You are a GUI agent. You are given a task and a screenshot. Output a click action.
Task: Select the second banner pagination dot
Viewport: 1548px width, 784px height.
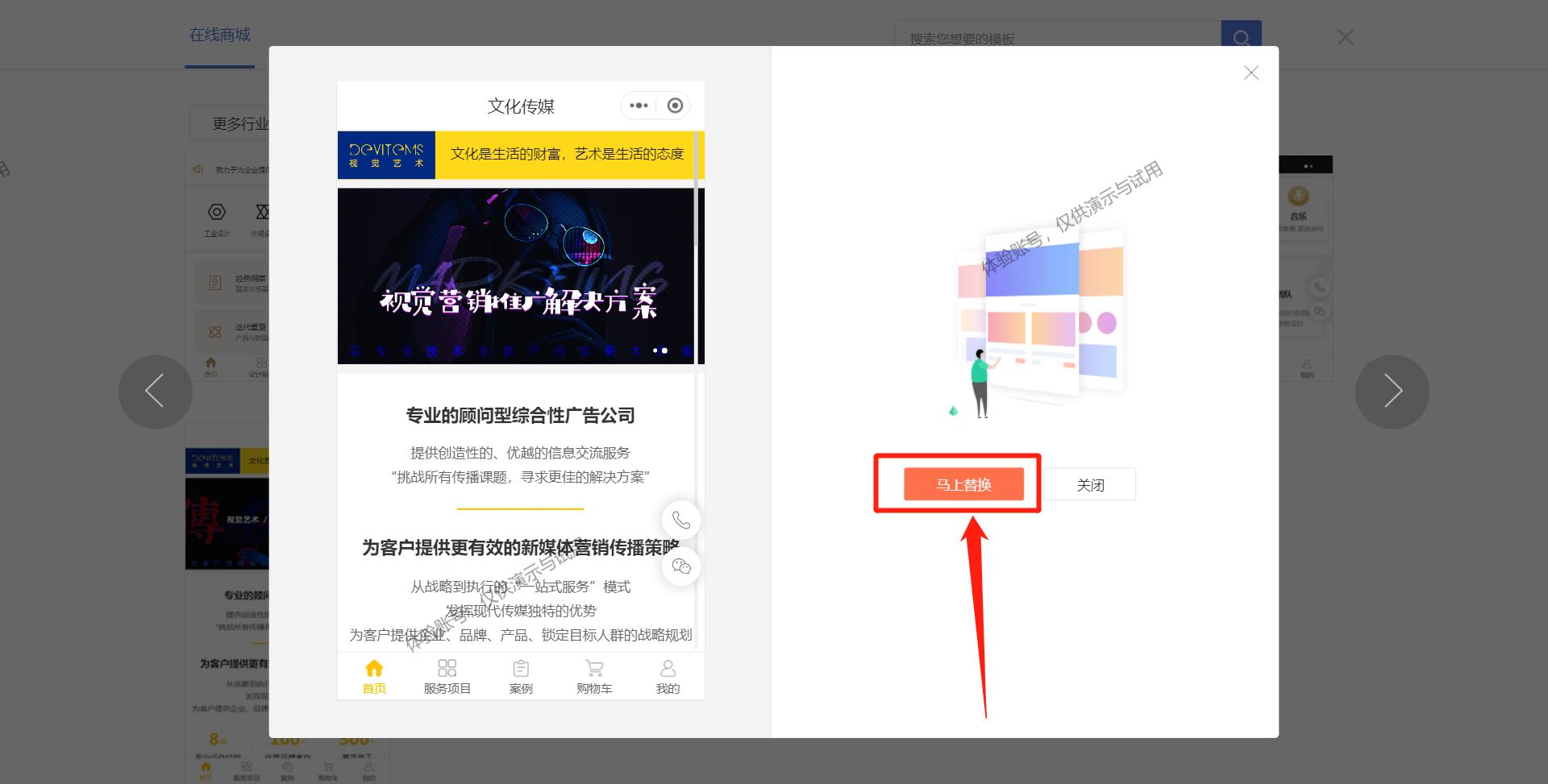pyautogui.click(x=664, y=351)
